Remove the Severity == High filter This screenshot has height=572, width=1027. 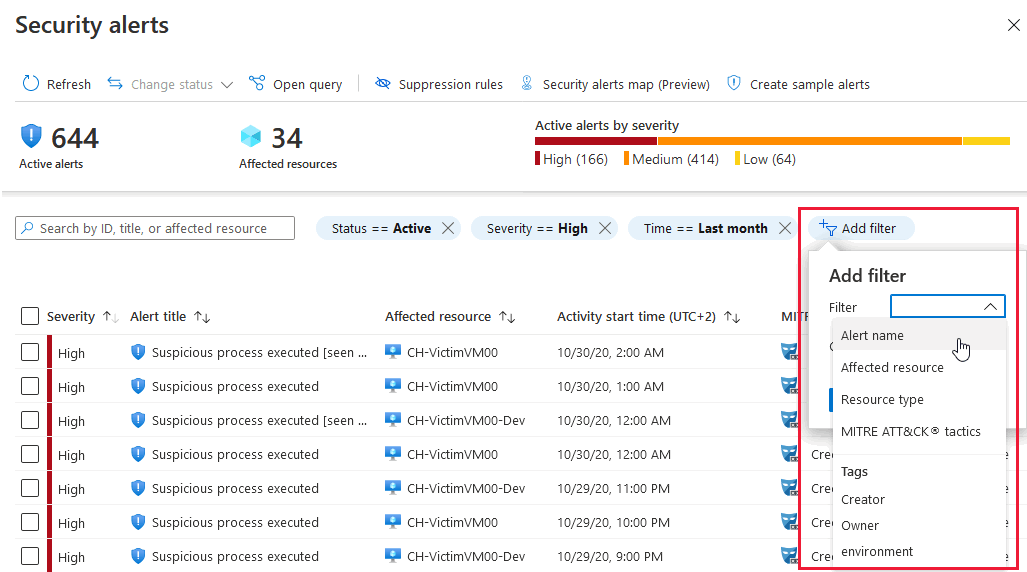coord(605,228)
